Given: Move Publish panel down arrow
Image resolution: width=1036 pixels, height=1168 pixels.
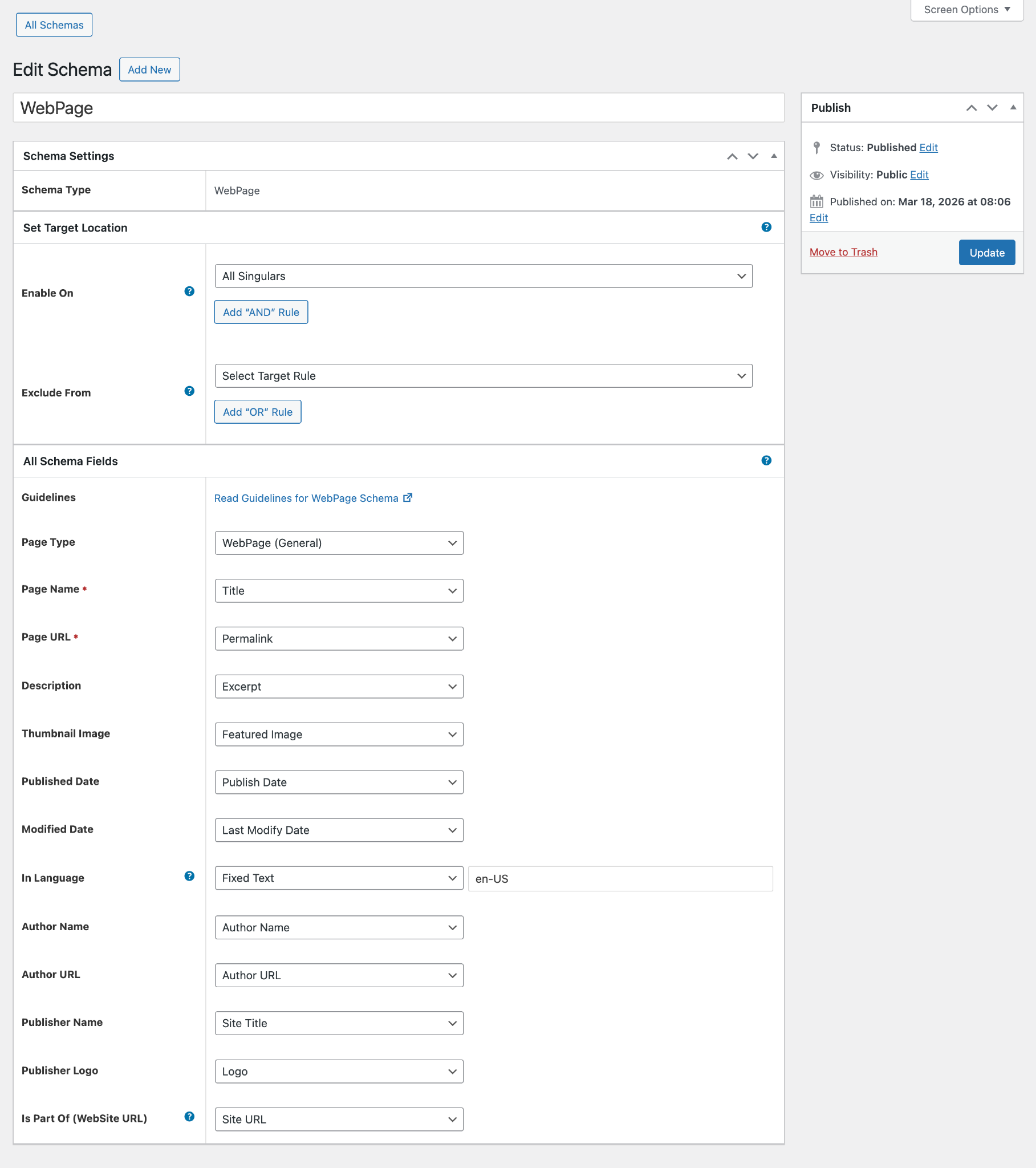Looking at the screenshot, I should (992, 108).
